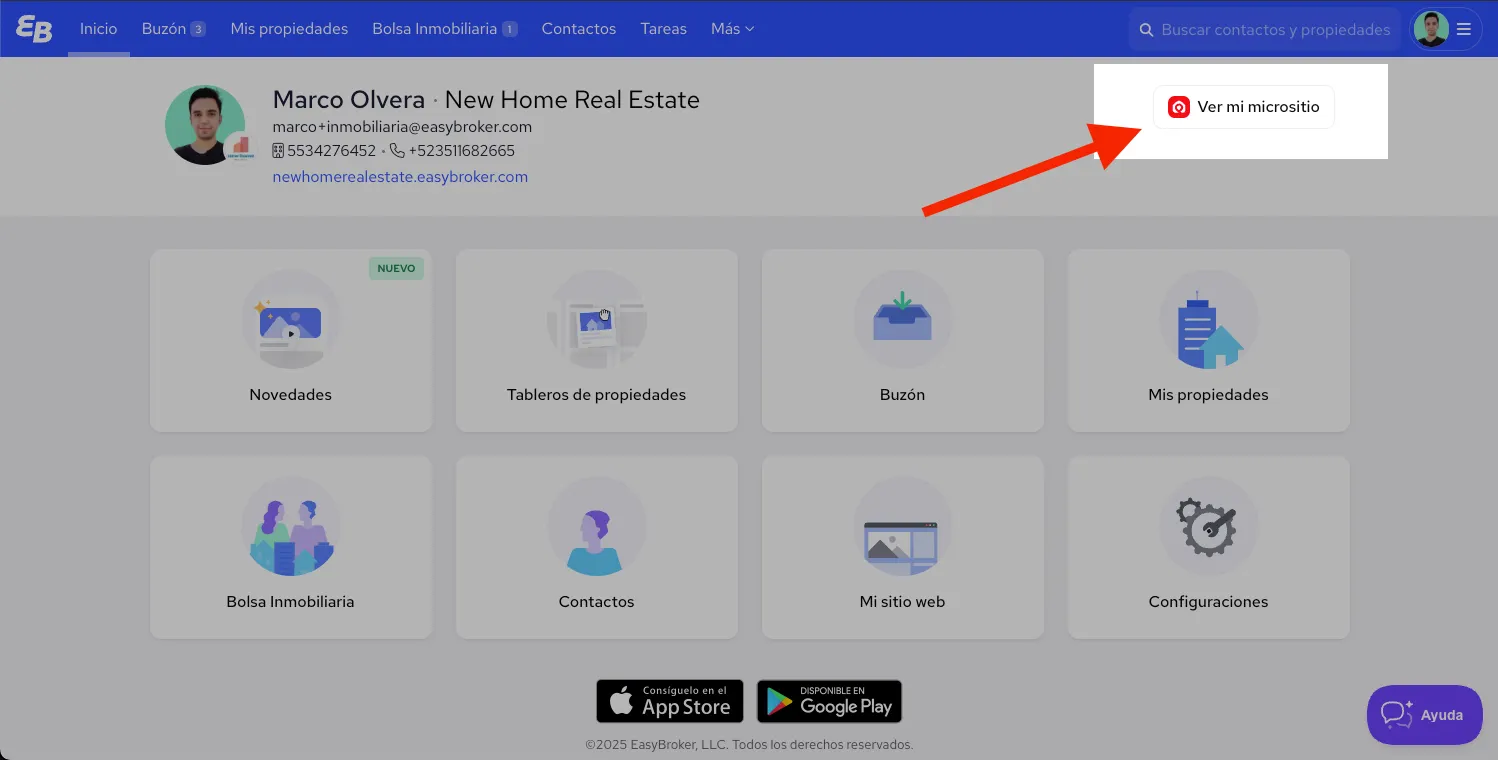1498x760 pixels.
Task: Click the Buzón inbox tray icon
Action: (x=903, y=321)
